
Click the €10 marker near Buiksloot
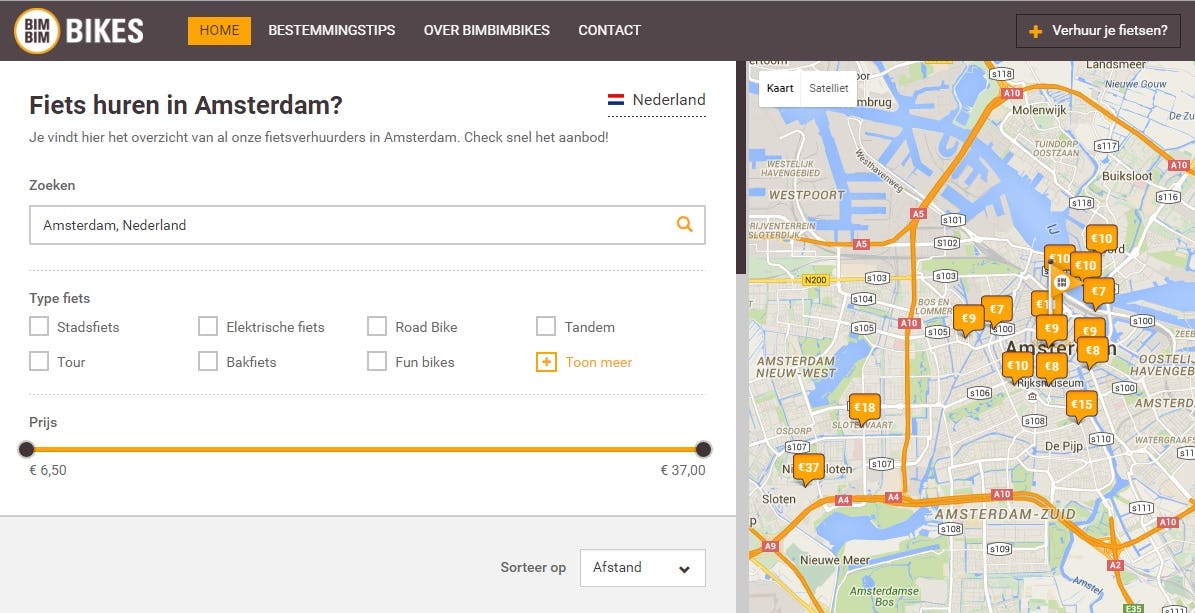pyautogui.click(x=1100, y=239)
